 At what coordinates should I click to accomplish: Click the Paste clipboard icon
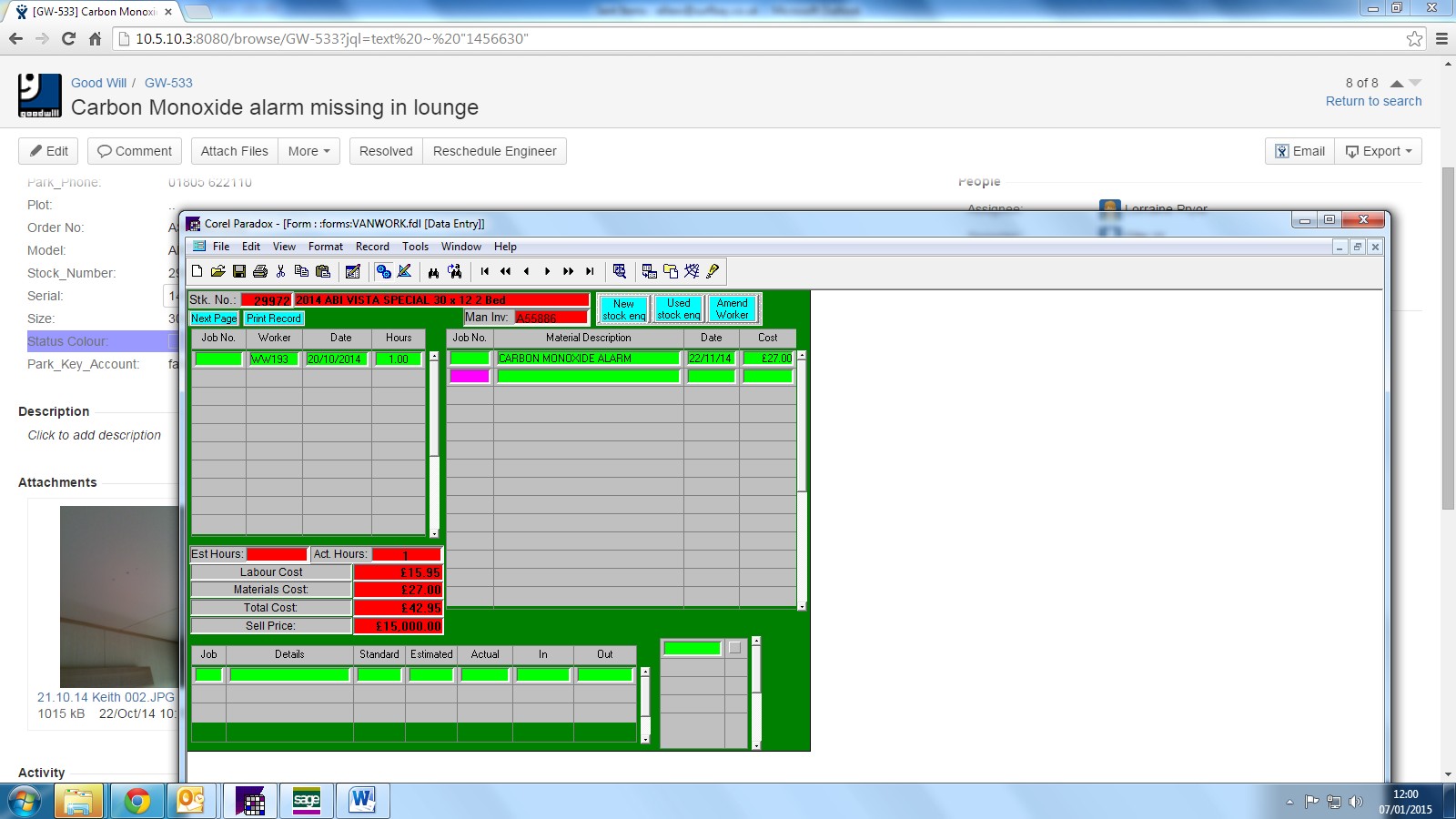[322, 271]
